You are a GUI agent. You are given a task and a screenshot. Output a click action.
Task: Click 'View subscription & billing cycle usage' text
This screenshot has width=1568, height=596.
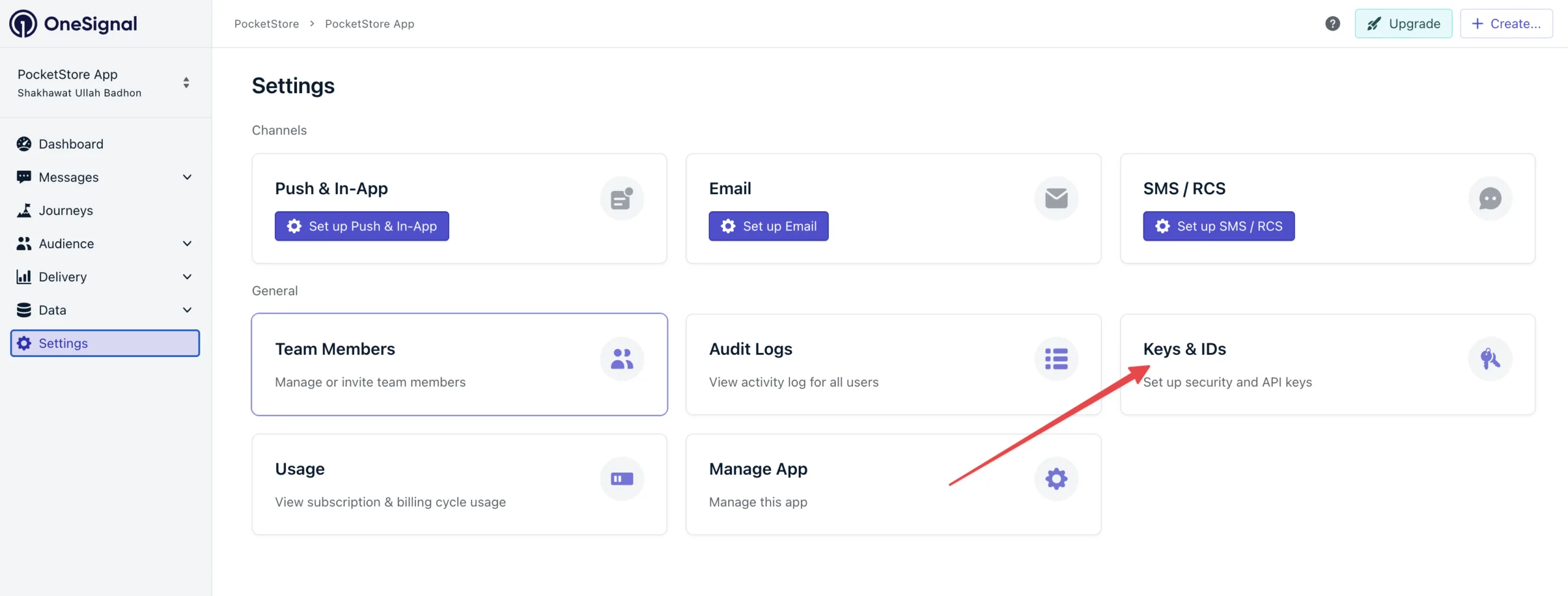click(x=390, y=502)
